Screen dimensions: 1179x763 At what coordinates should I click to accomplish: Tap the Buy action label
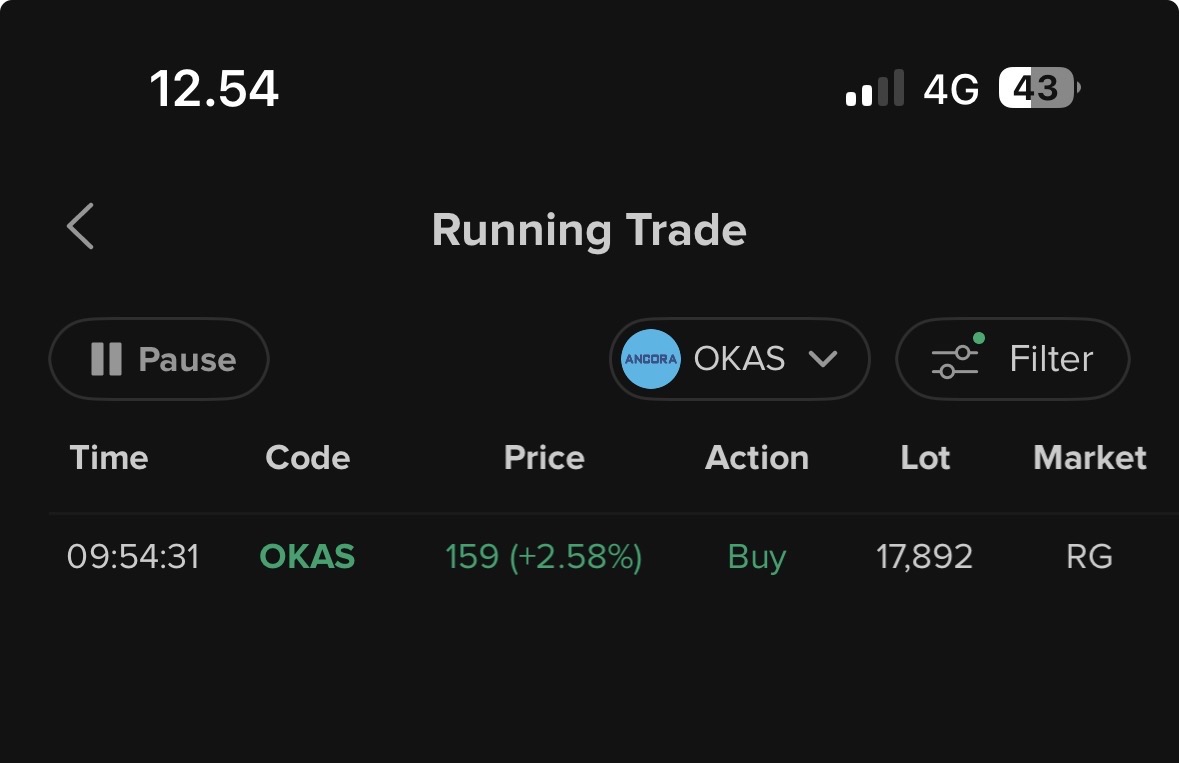click(757, 556)
